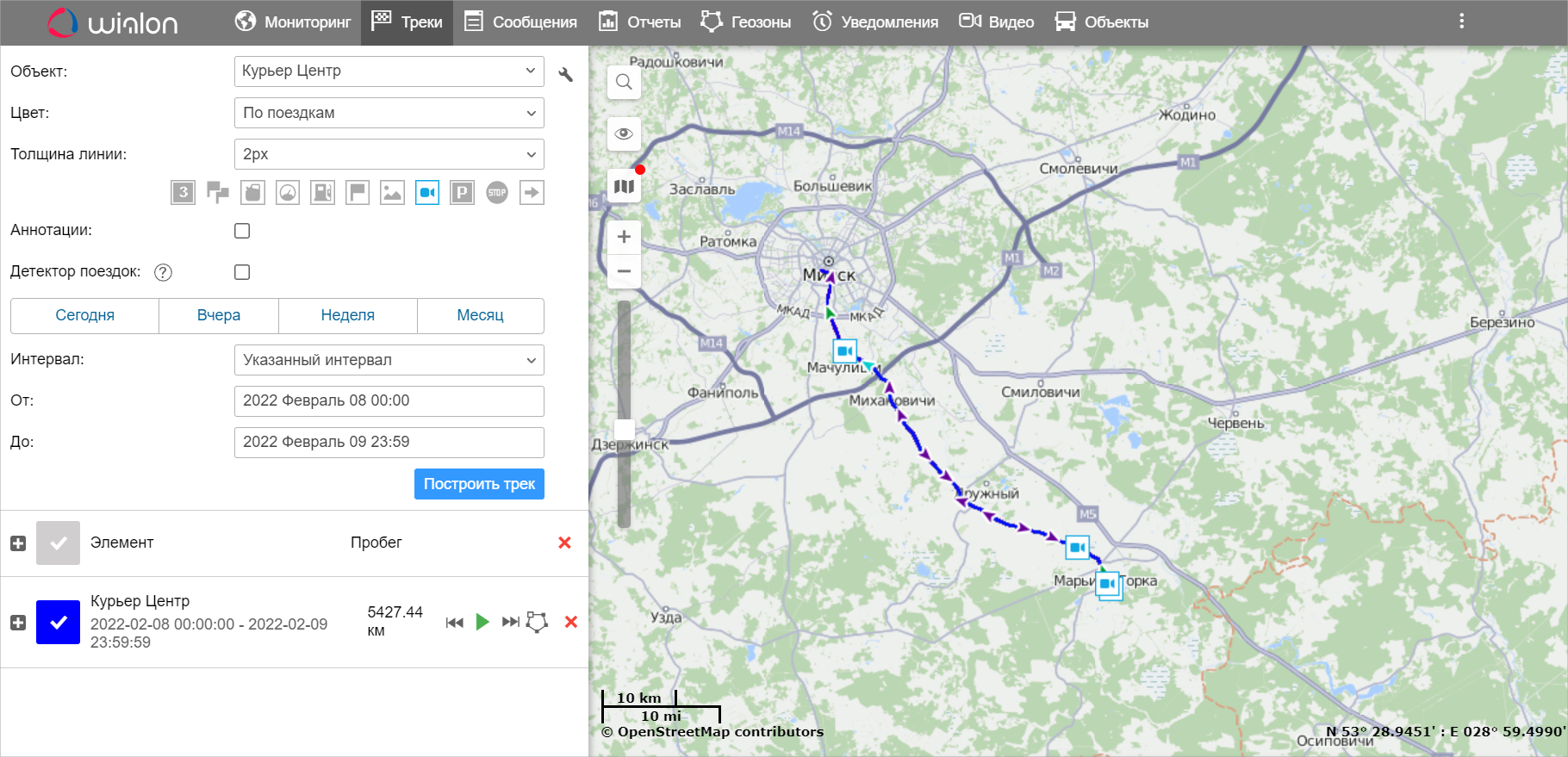Screen dimensions: 1568x757
Task: Open the Геозоны tab
Action: pos(746,22)
